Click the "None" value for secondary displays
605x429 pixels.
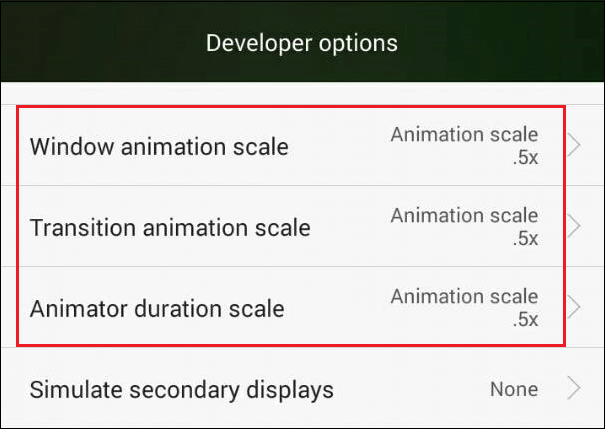click(513, 388)
